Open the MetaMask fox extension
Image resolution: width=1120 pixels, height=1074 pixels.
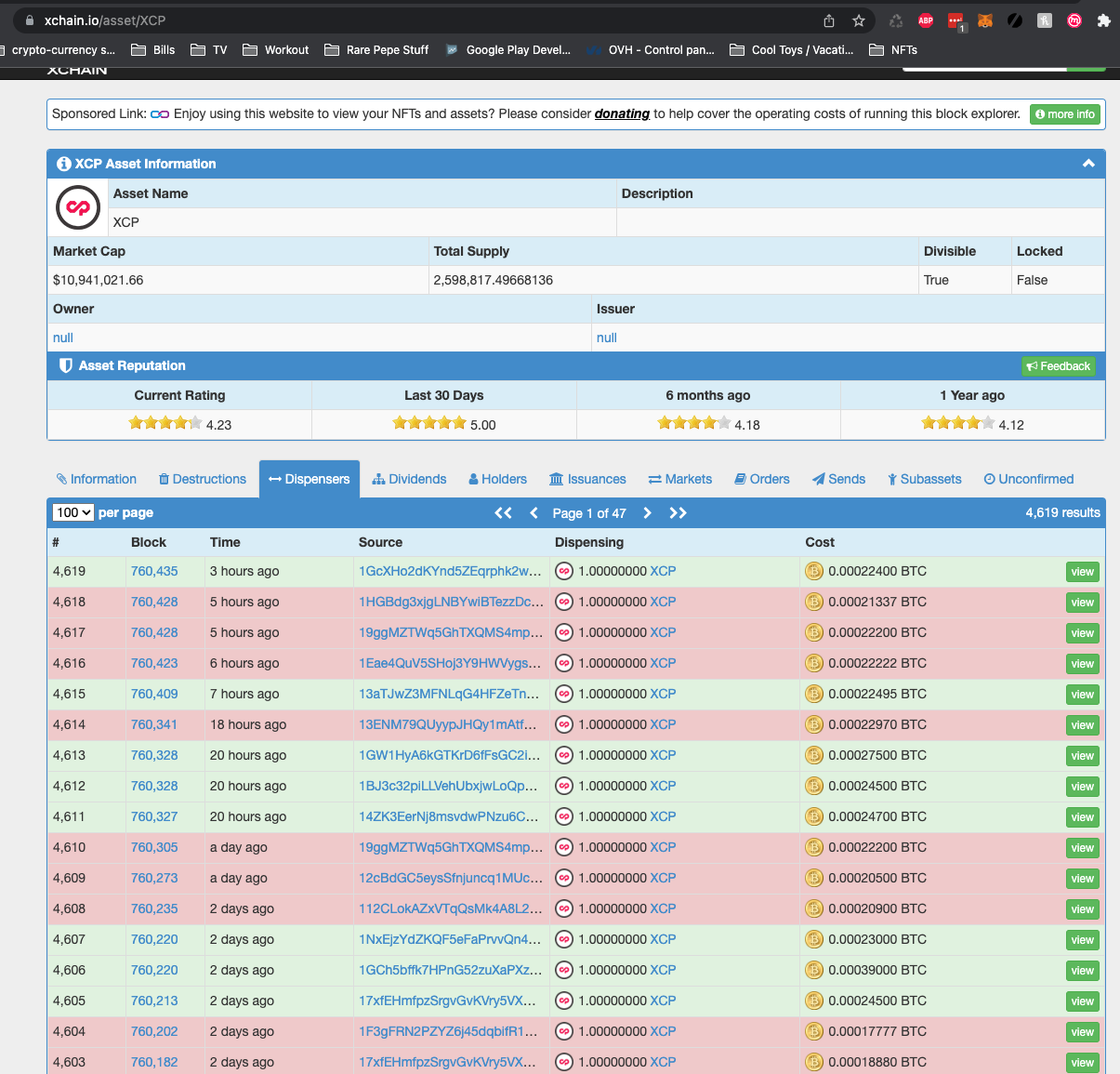985,20
